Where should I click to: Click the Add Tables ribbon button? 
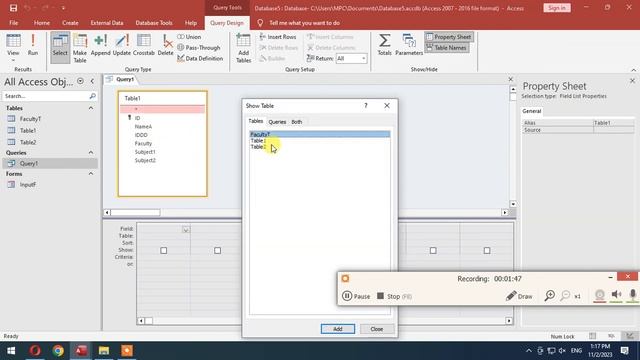244,48
